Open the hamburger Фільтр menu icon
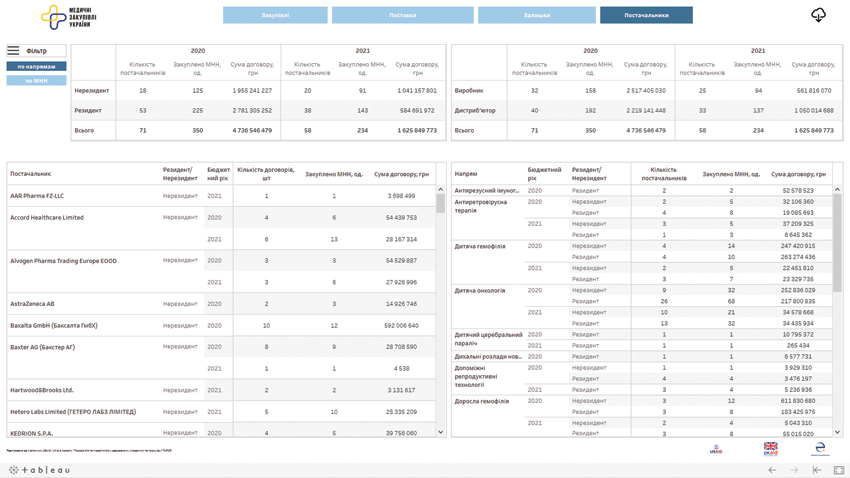 point(13,51)
